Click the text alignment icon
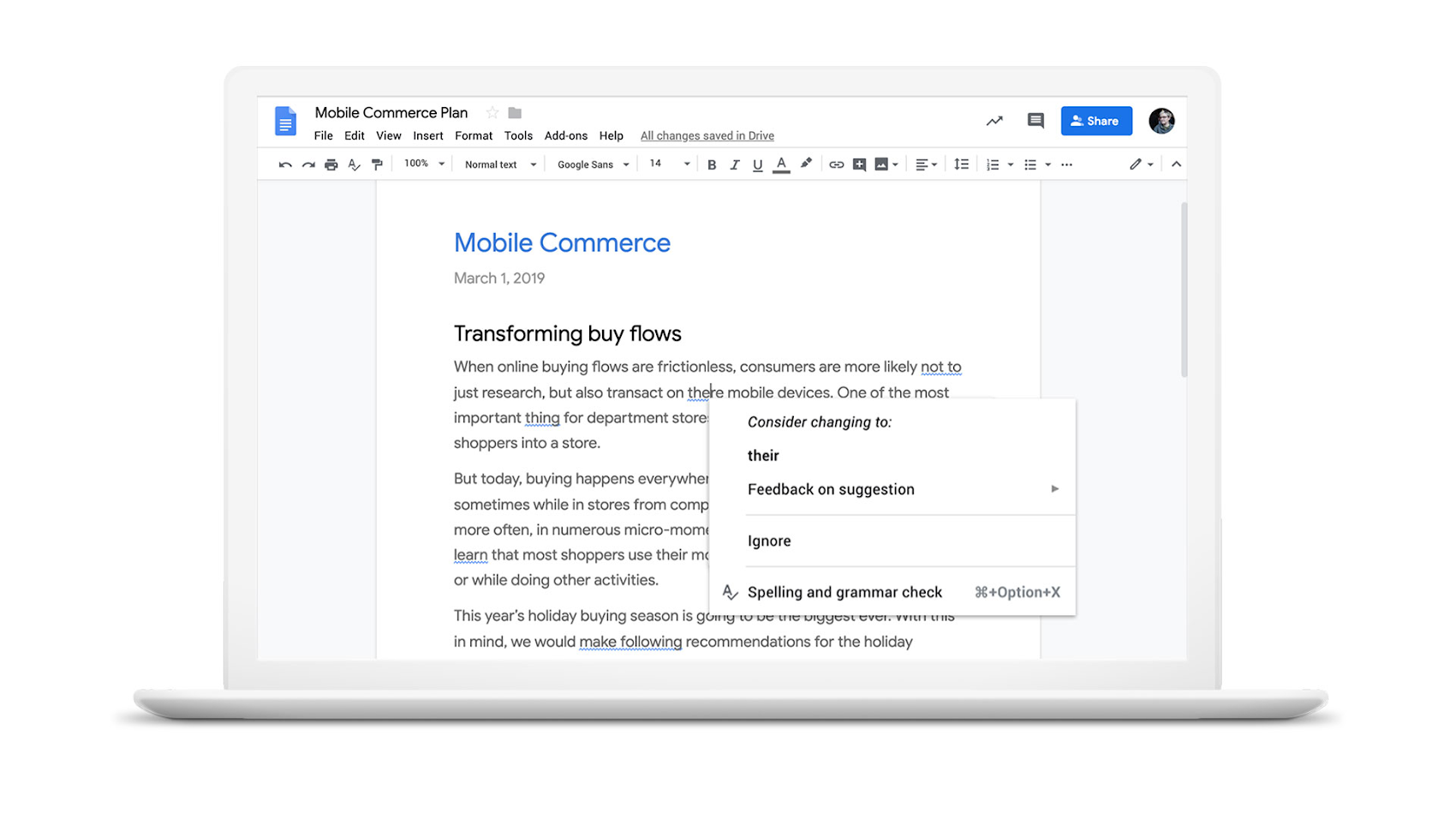The width and height of the screenshot is (1456, 819). click(922, 164)
